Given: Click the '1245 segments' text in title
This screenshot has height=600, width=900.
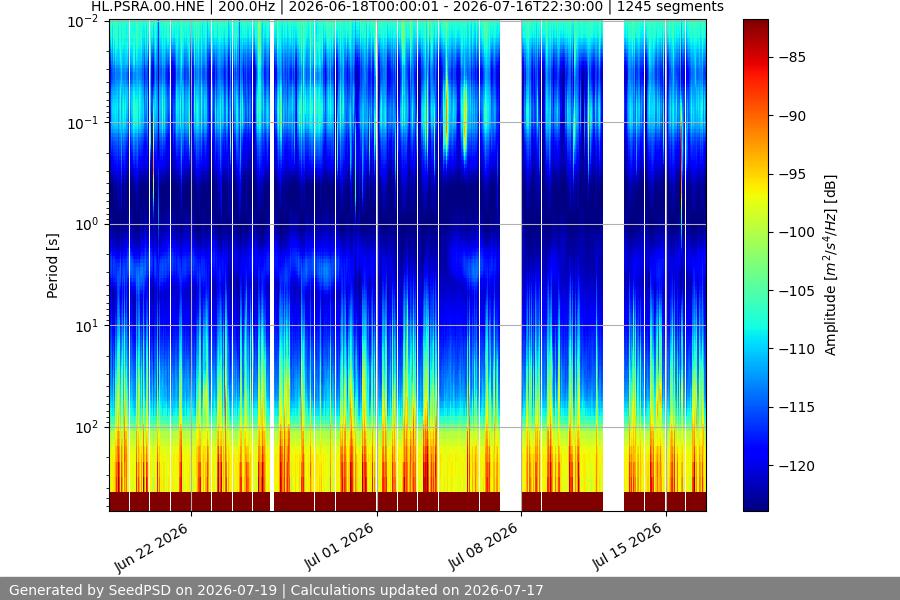Looking at the screenshot, I should 670,7.
